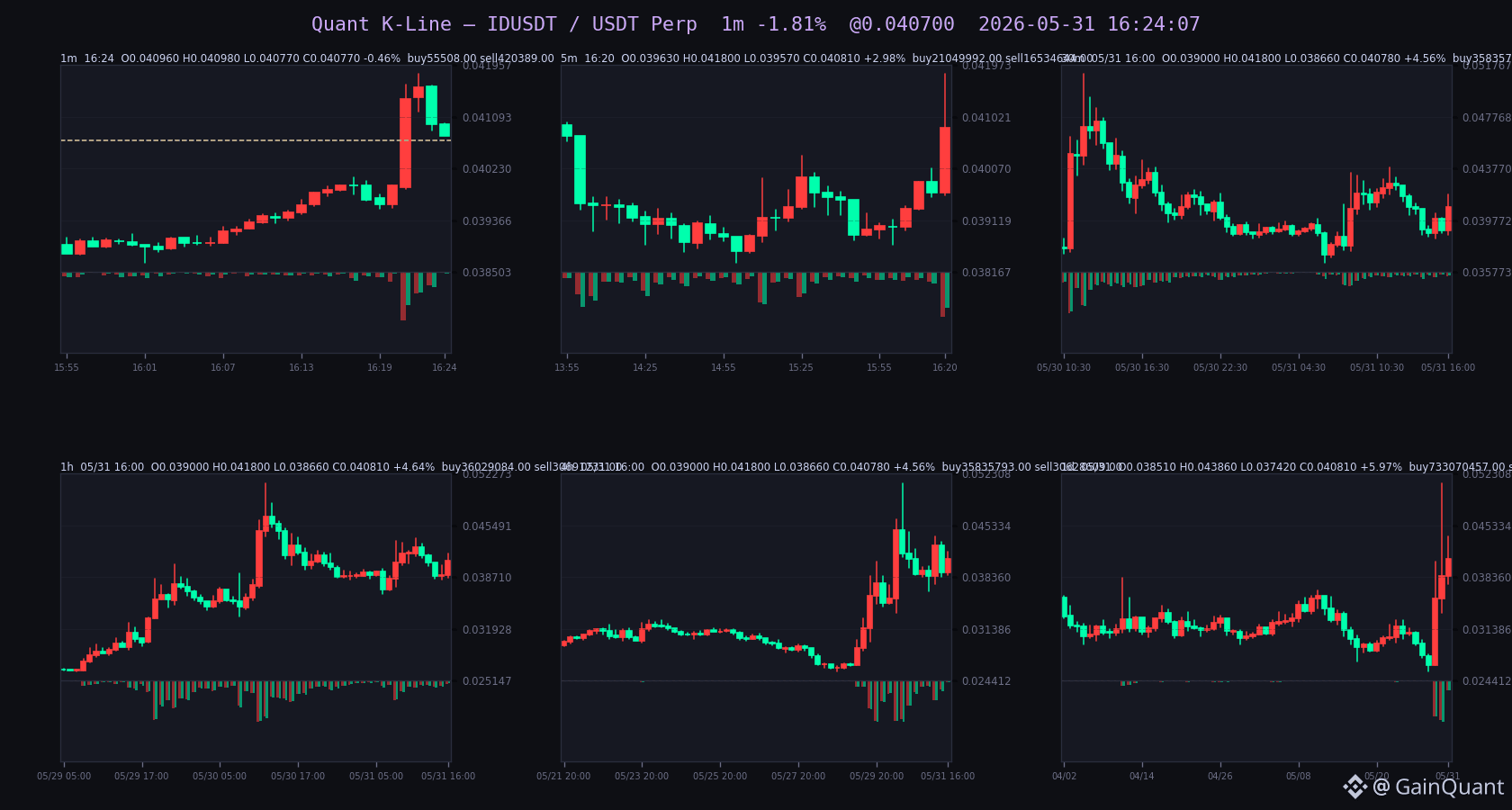Select the "05/31 04:30" time axis label
Viewport: 1512px width, 810px height.
[1299, 367]
